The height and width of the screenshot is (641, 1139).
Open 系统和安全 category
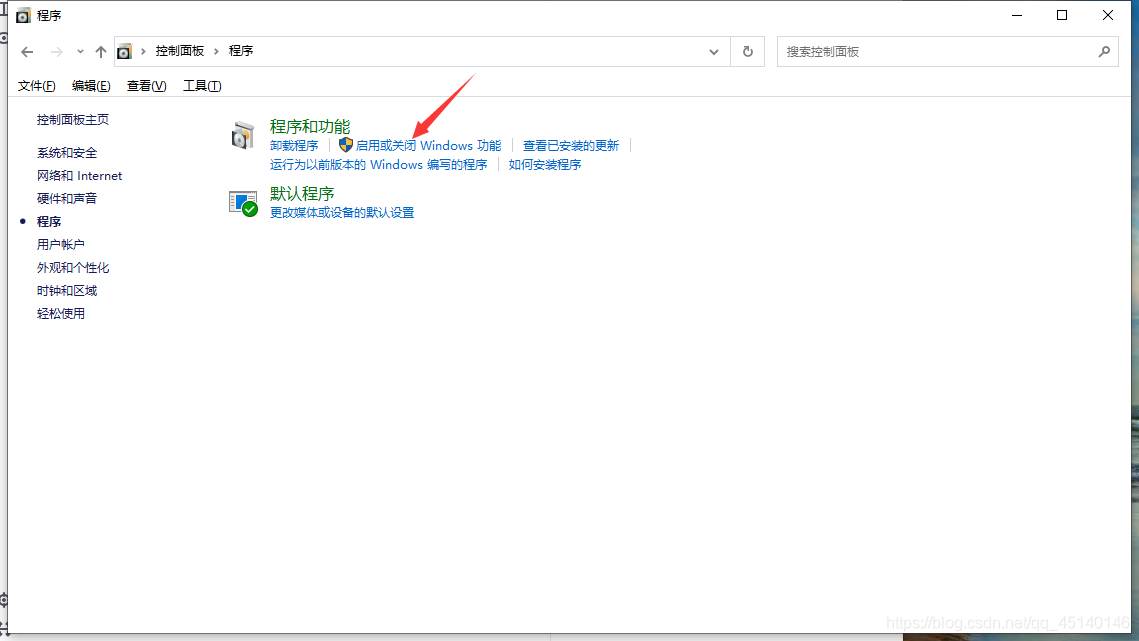(67, 153)
